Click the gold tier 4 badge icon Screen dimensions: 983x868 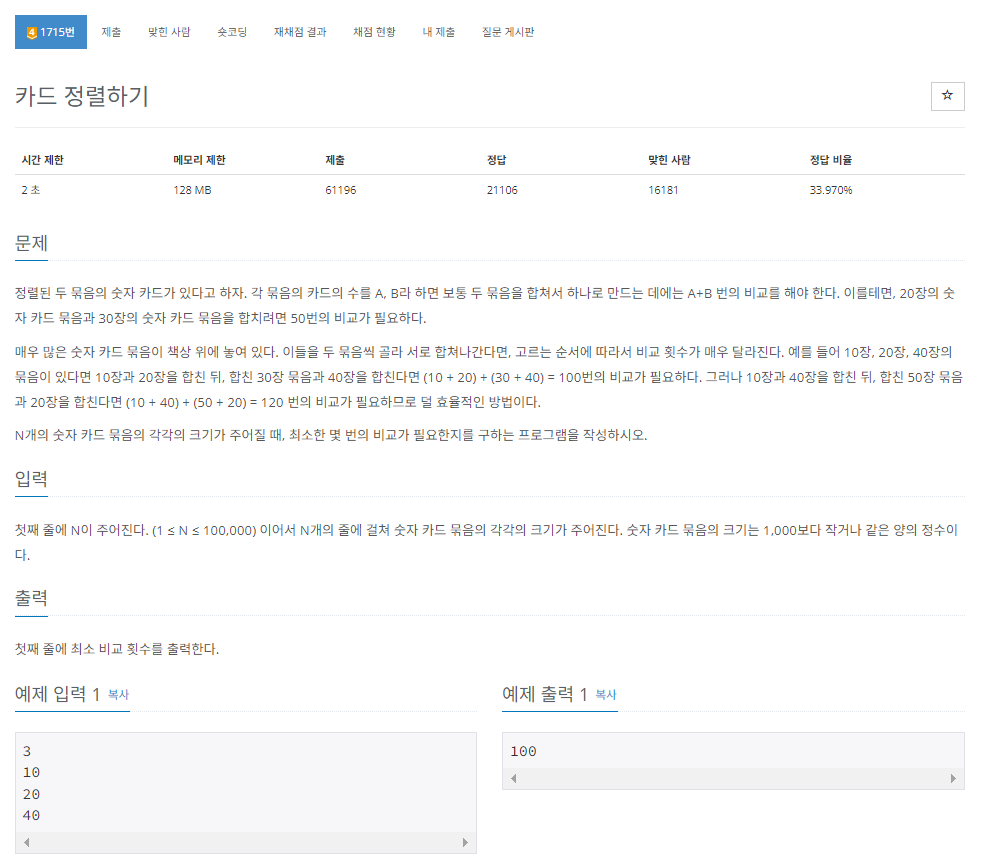point(31,33)
